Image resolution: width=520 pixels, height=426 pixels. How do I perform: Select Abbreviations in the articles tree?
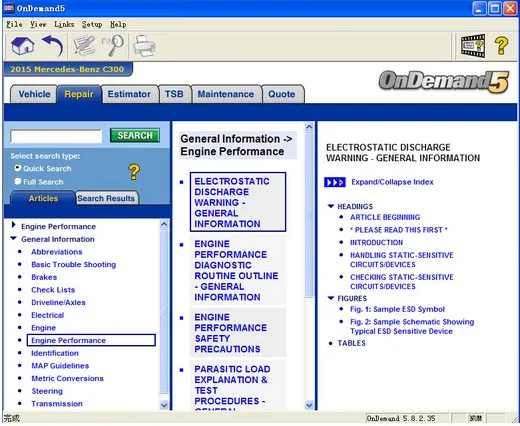point(57,252)
